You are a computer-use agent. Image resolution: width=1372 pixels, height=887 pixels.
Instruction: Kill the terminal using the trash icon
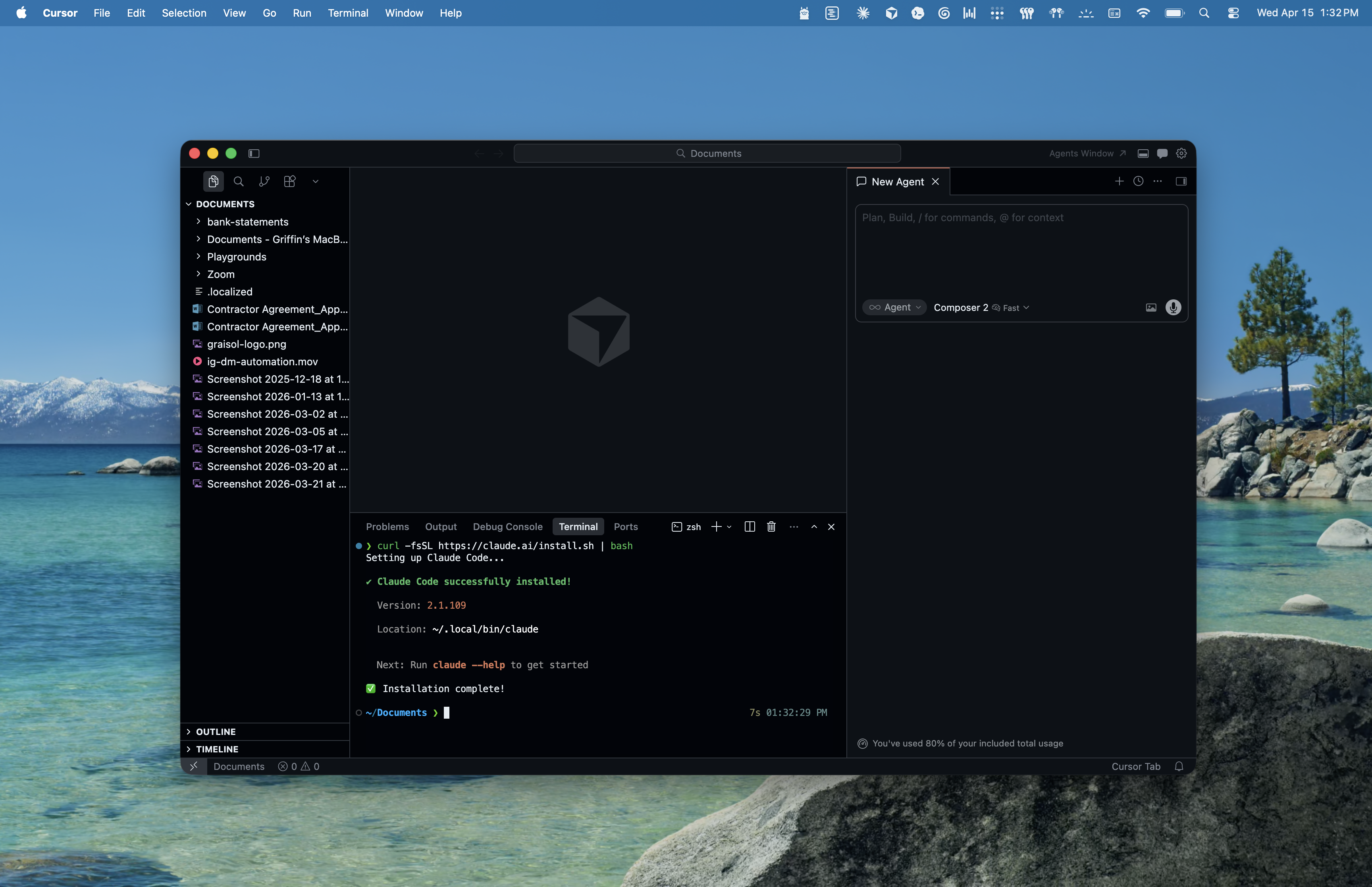(771, 526)
